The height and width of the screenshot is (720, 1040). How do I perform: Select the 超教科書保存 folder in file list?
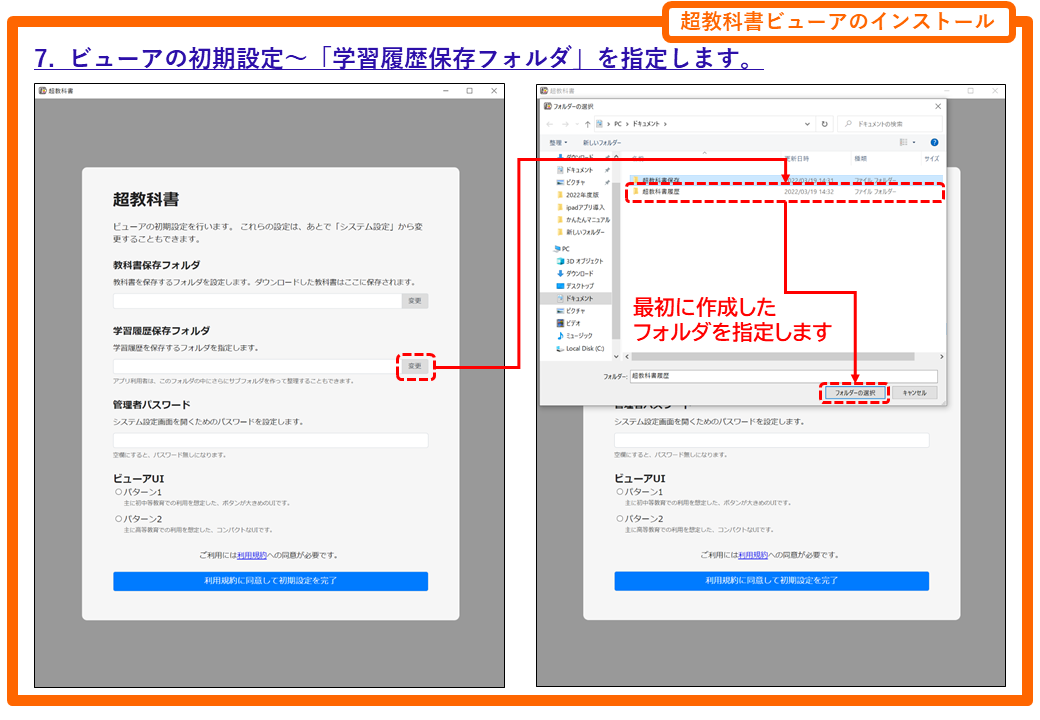[785, 180]
